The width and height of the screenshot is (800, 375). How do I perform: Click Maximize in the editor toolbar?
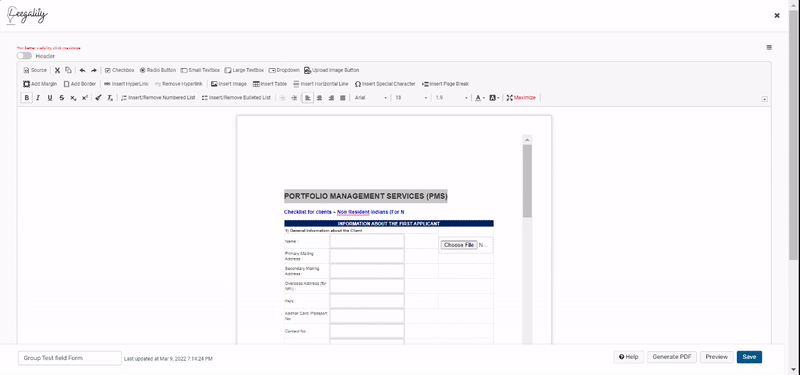point(521,97)
